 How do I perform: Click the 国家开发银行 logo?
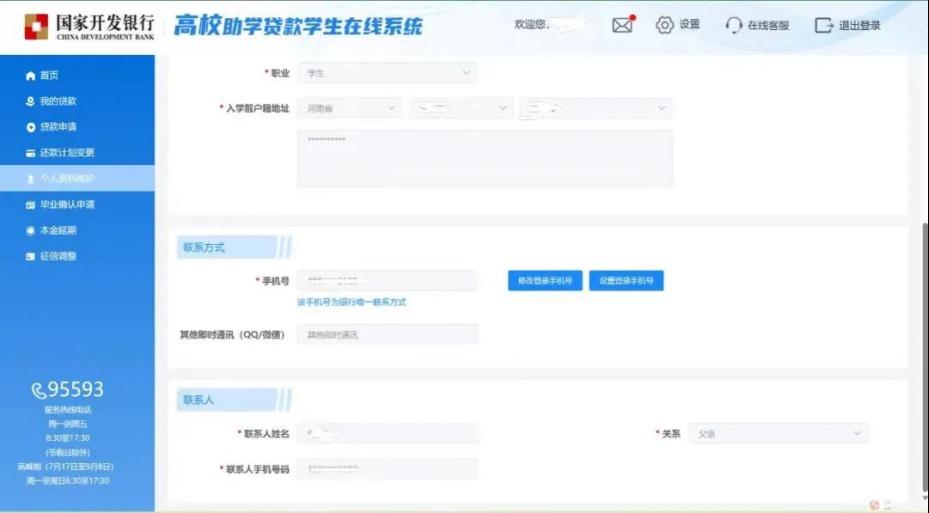(36, 26)
